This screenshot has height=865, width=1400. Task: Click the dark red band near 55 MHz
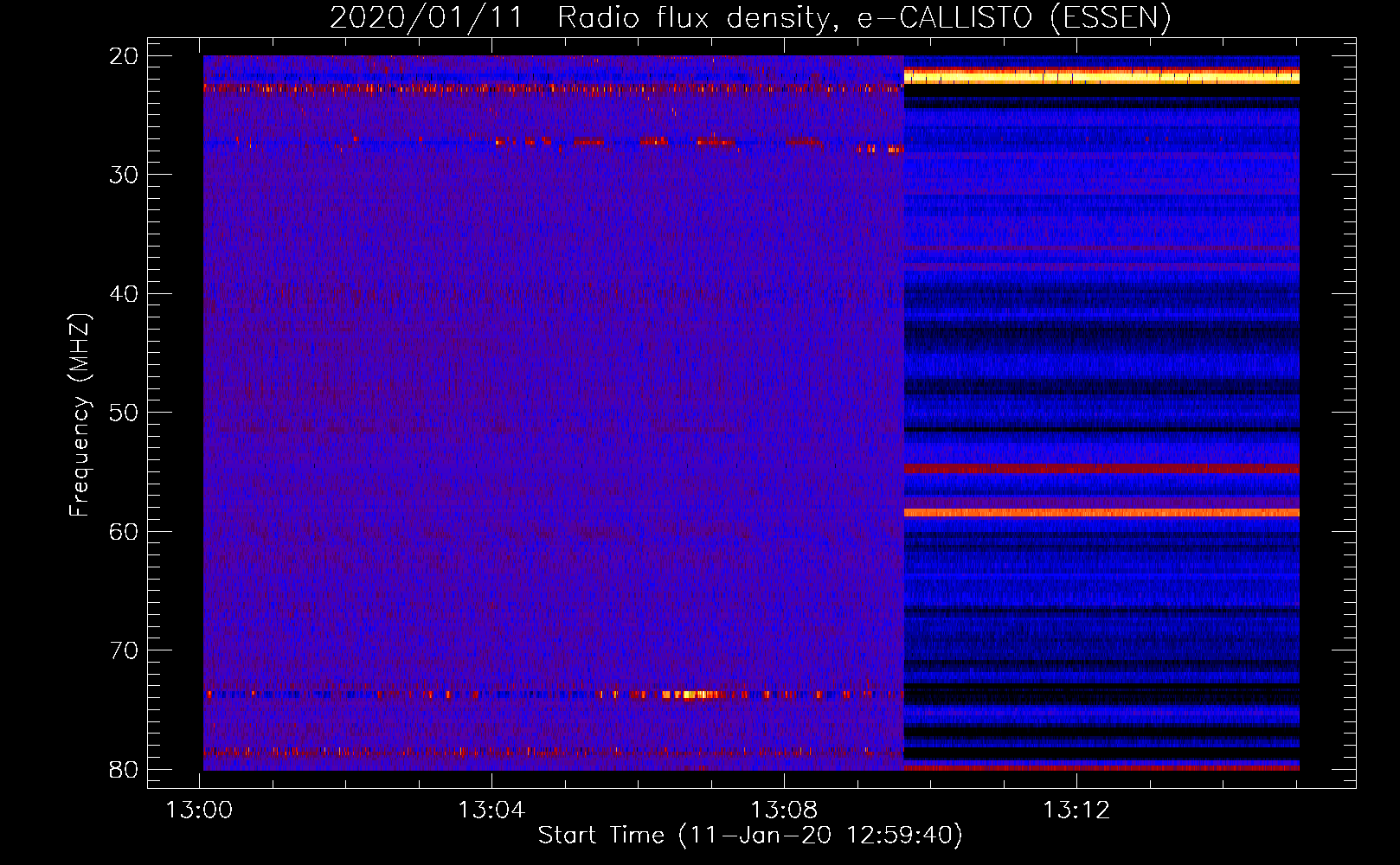click(1101, 469)
